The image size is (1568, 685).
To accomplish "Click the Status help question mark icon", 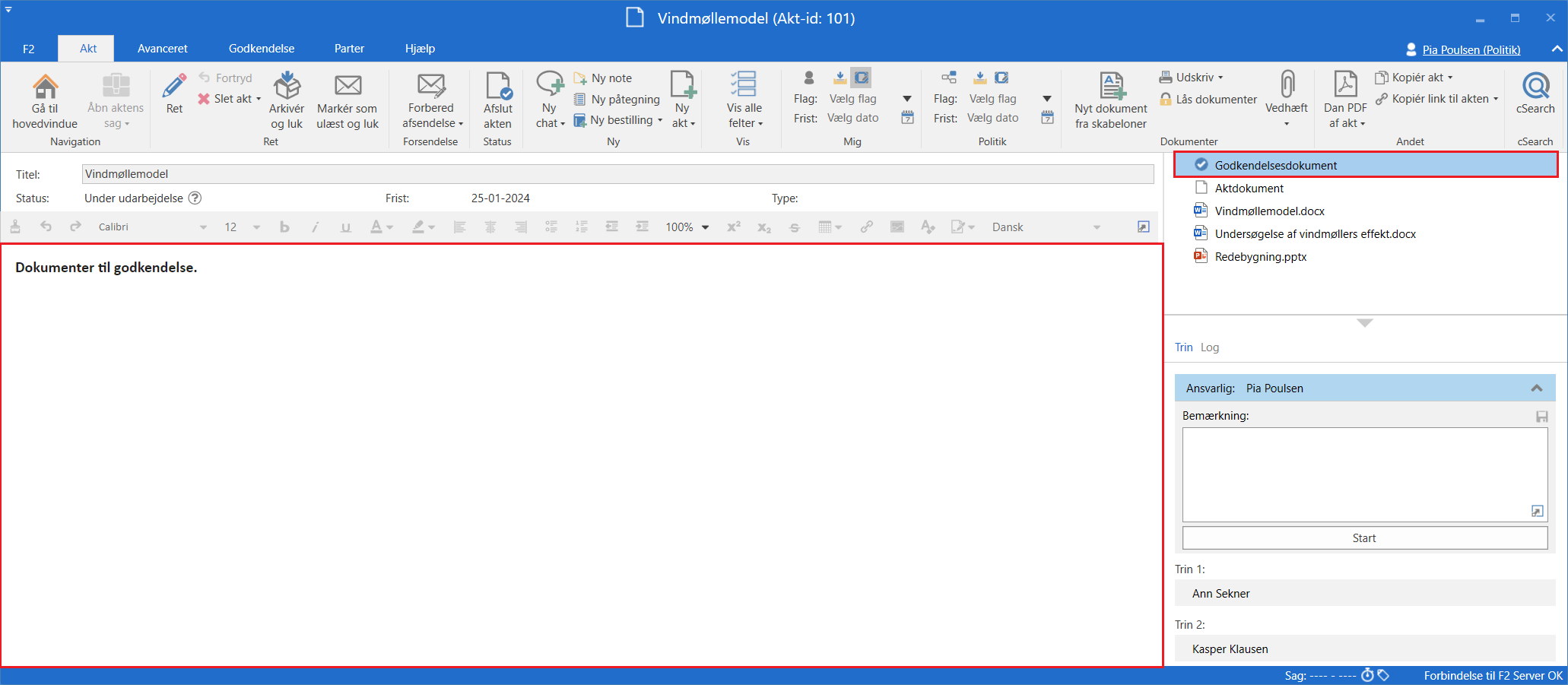I will (195, 198).
